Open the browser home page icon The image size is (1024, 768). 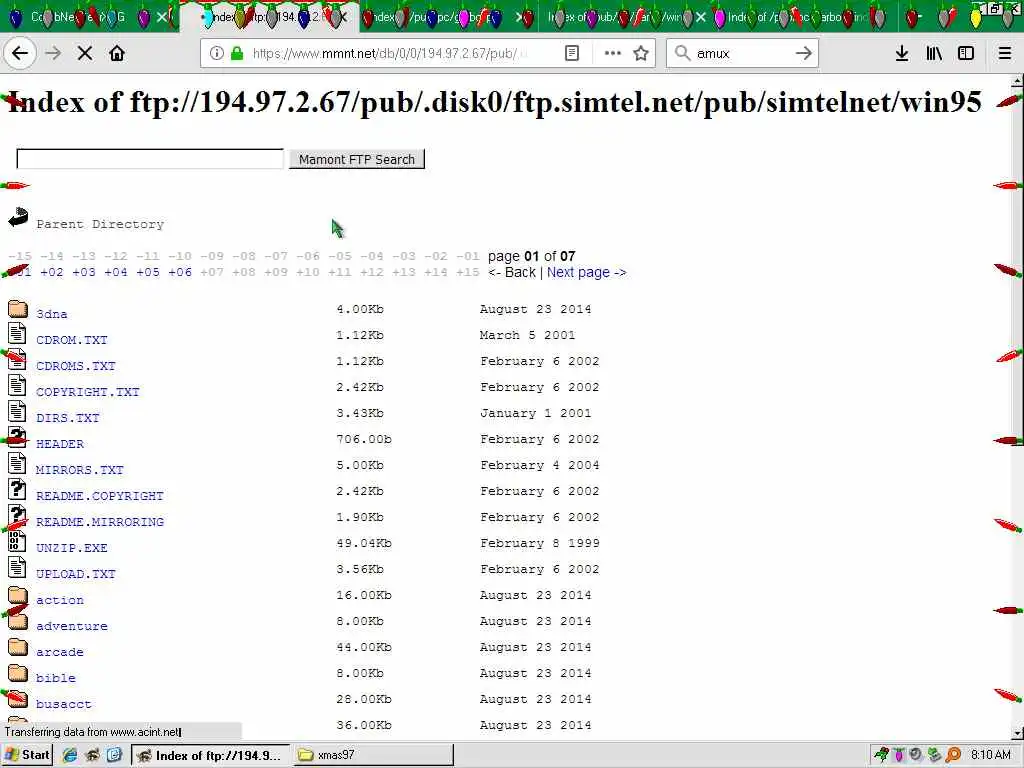coord(117,54)
